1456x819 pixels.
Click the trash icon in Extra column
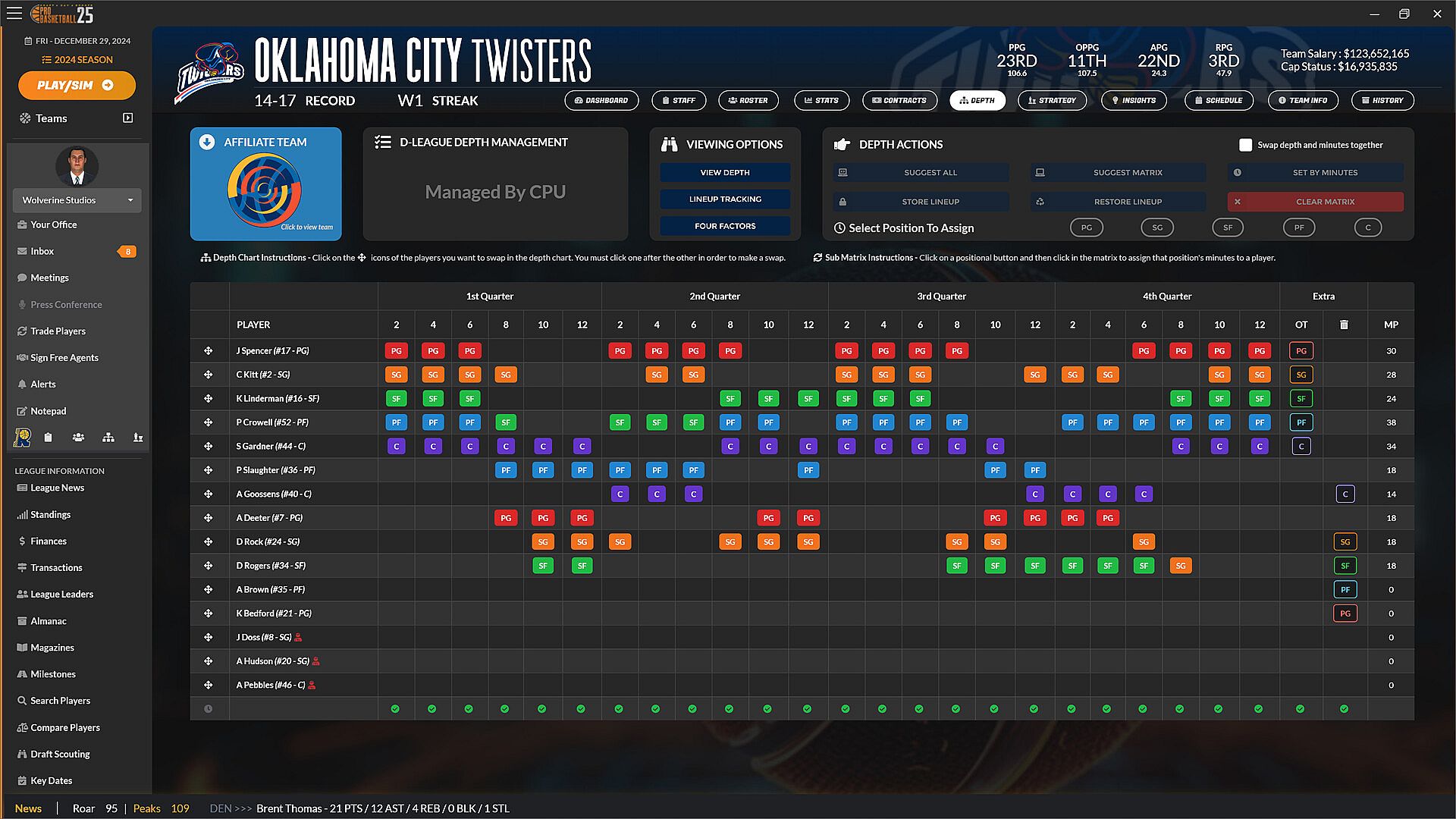(x=1344, y=325)
